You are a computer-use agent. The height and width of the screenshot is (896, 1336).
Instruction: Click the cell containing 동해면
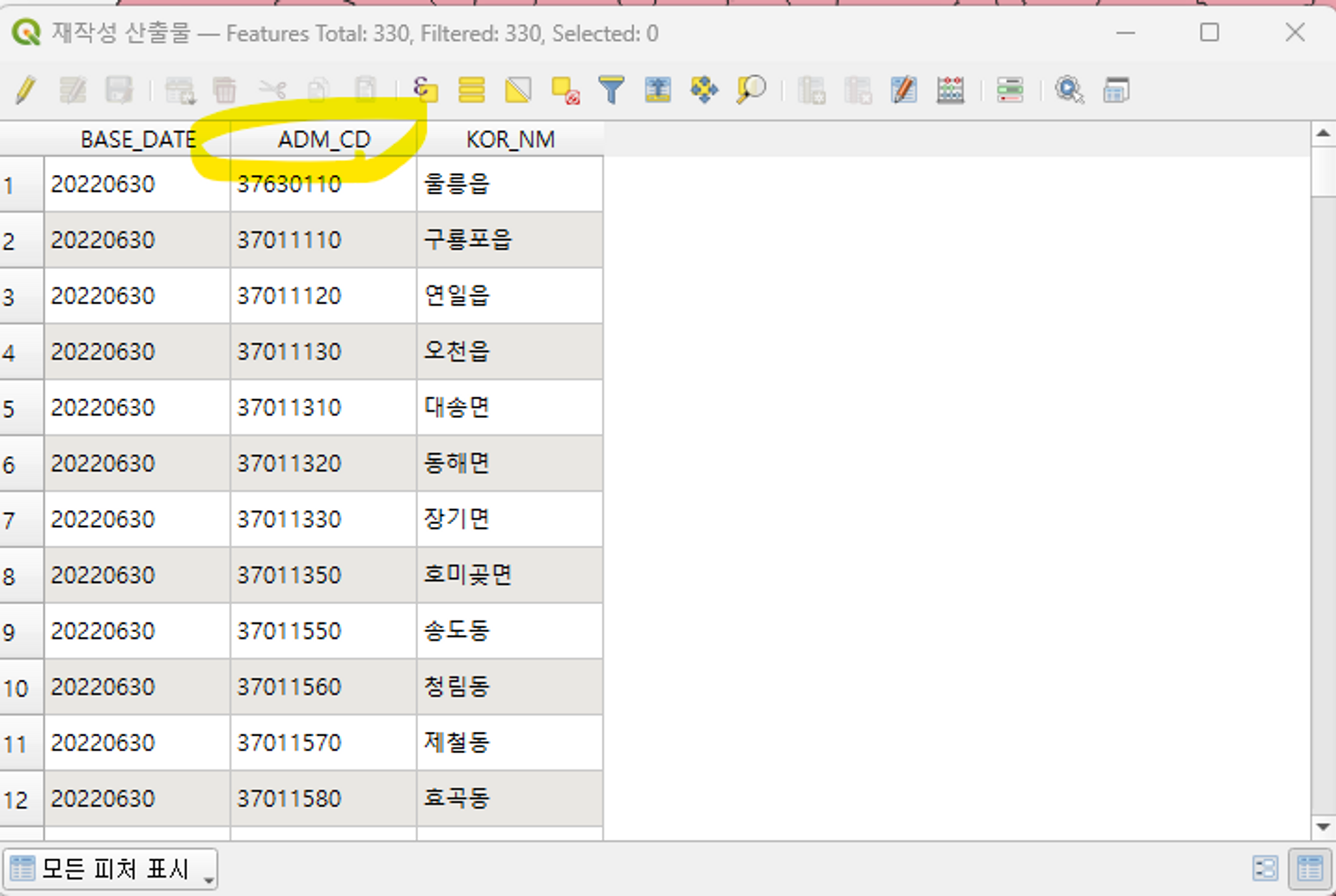510,463
